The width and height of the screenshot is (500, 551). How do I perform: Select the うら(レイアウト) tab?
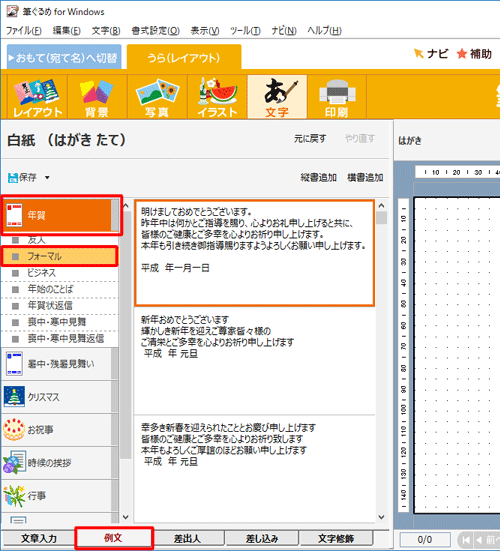(x=184, y=57)
